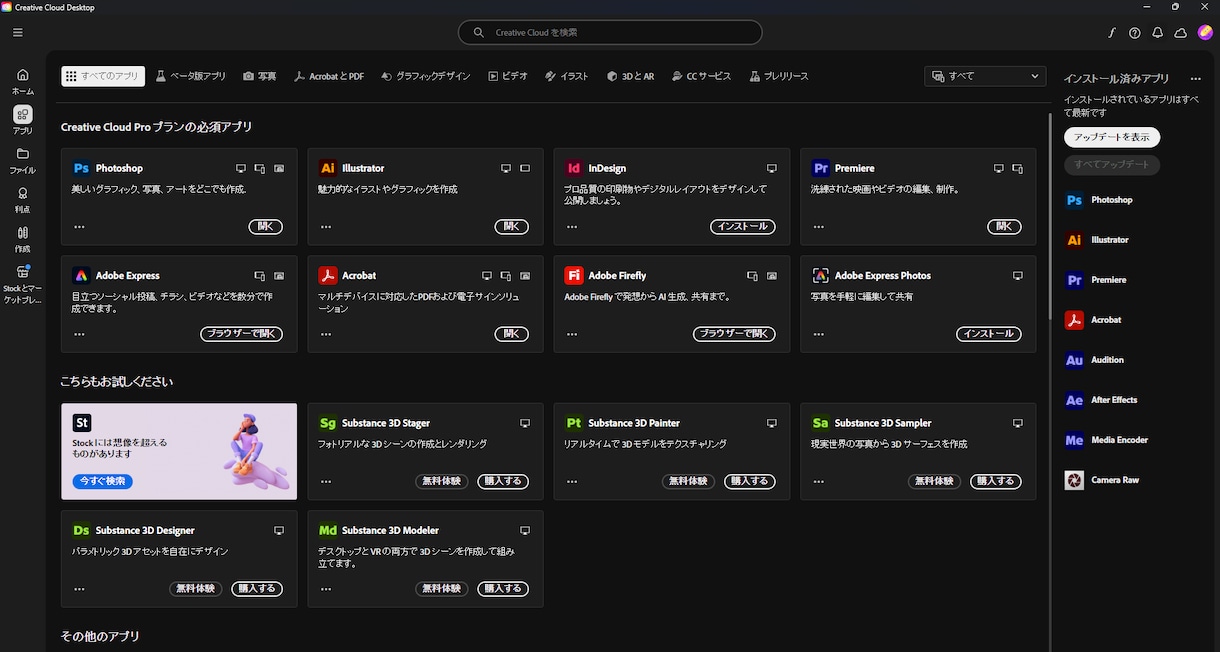This screenshot has height=652, width=1220.
Task: Click the Creative Cloud search field
Action: click(x=610, y=33)
